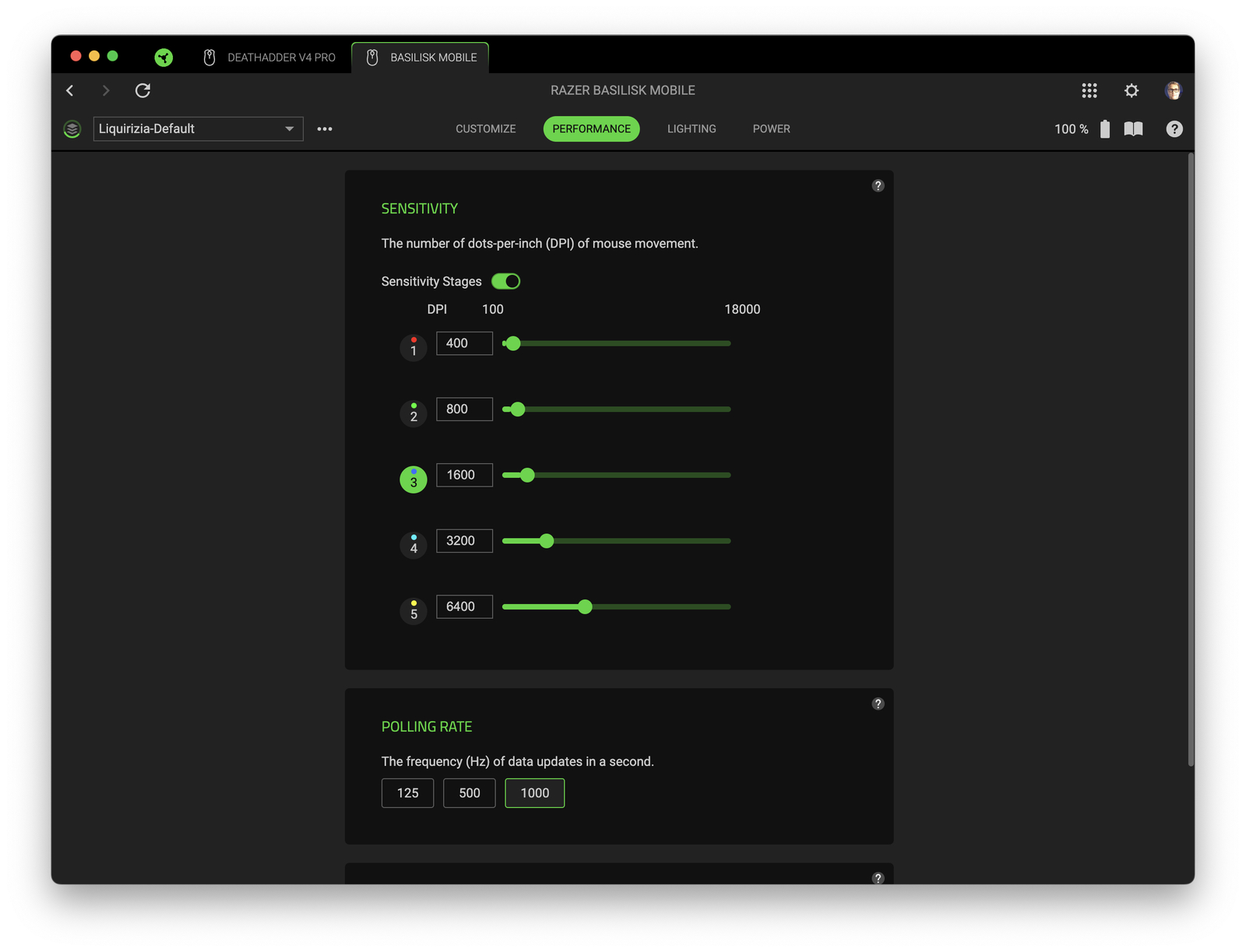Click the stage 3 DPI field showing 1600

[464, 475]
